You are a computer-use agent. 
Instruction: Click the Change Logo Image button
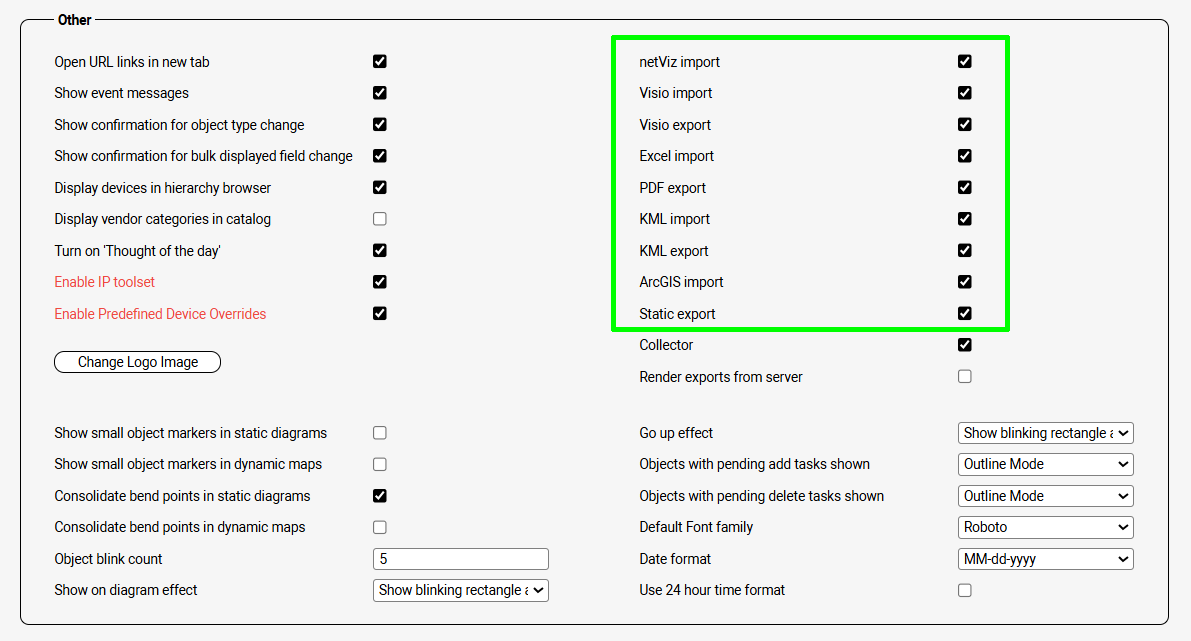coord(137,362)
